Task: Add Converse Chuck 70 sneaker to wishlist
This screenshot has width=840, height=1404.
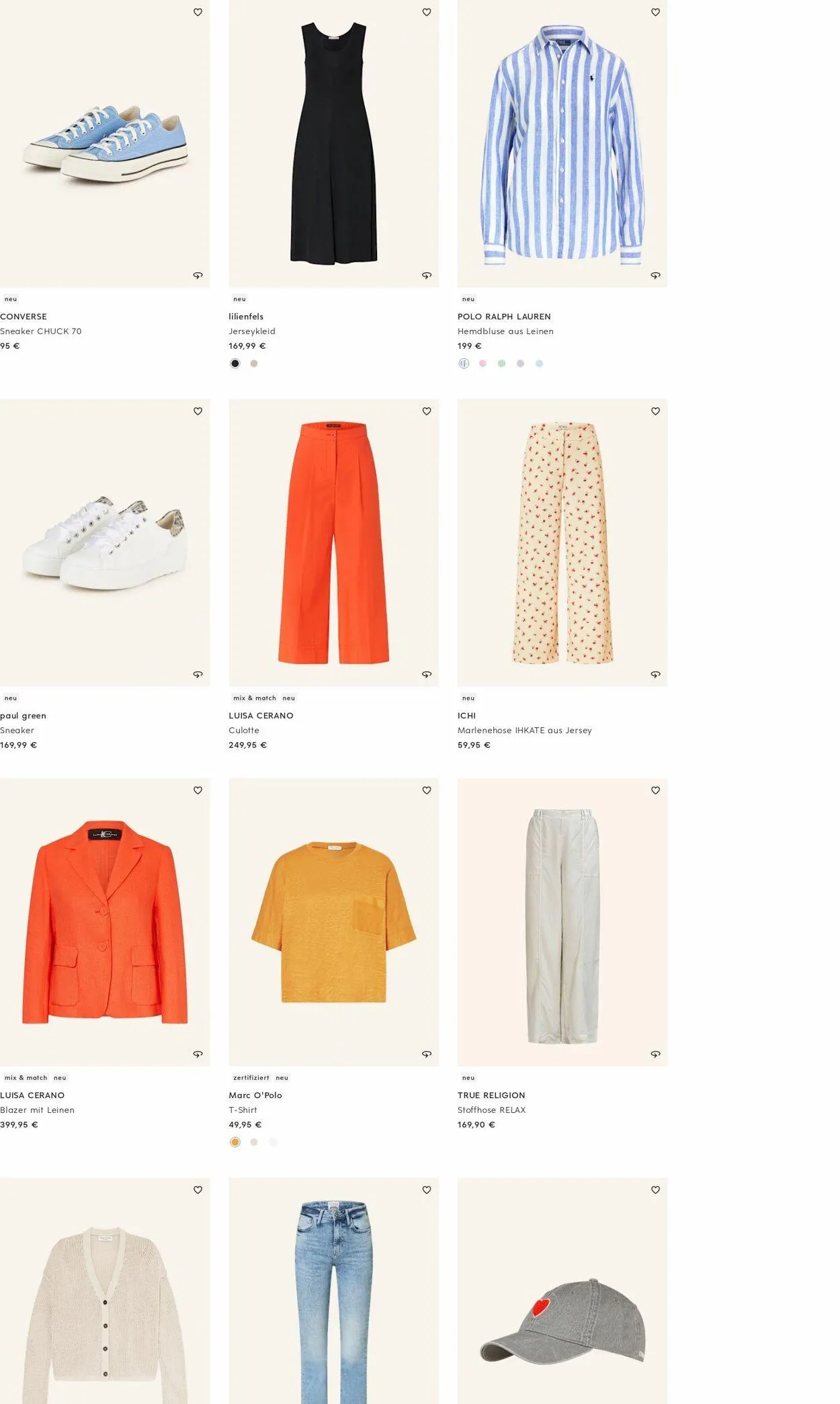Action: pyautogui.click(x=198, y=12)
